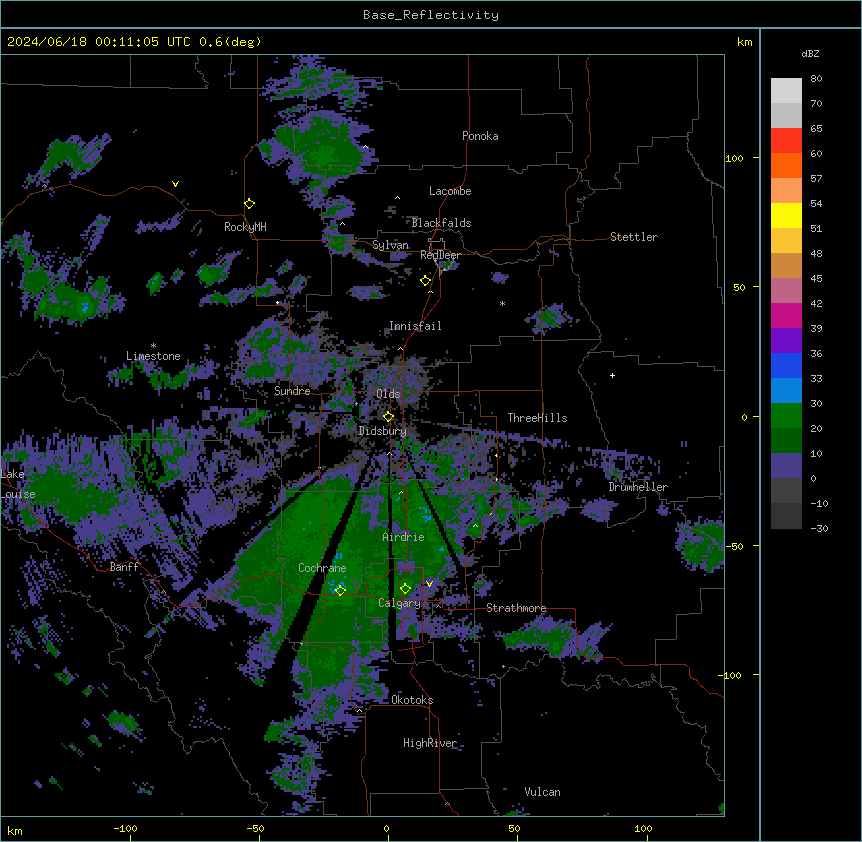Click the white plus marker north of Drumheller
The width and height of the screenshot is (862, 842).
point(612,375)
